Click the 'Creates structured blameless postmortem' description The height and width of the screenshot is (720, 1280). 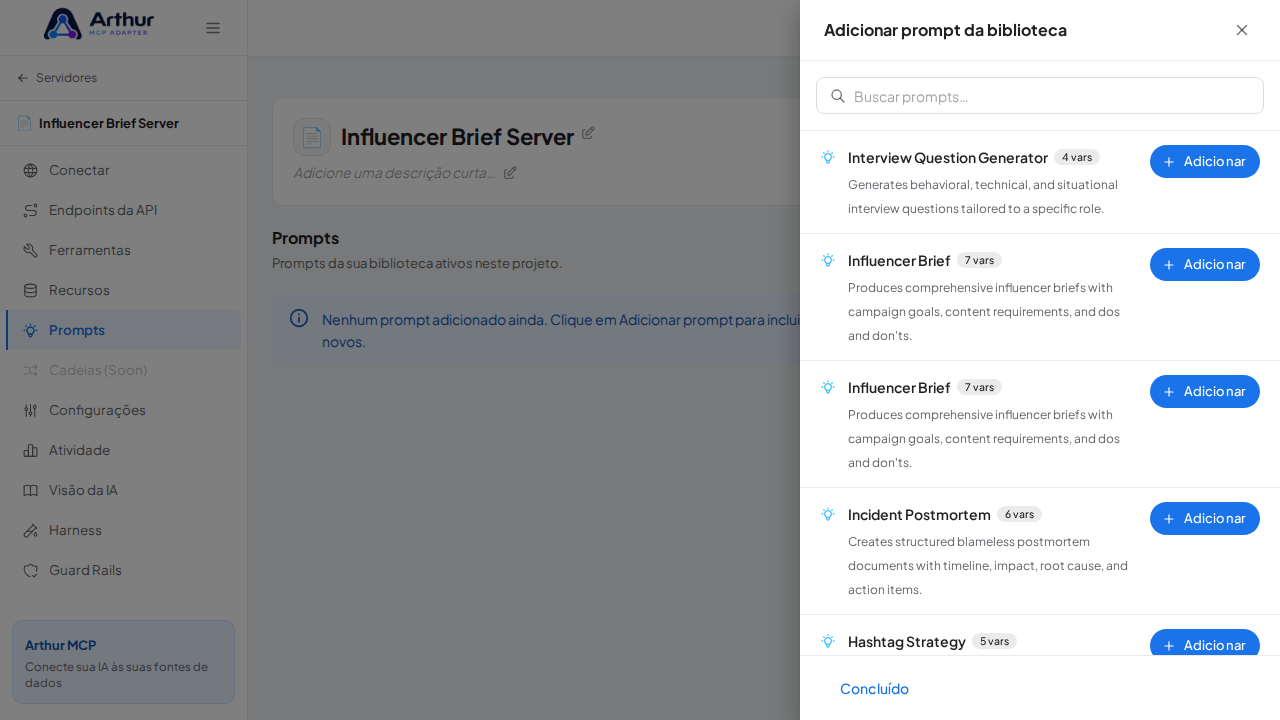tap(988, 566)
